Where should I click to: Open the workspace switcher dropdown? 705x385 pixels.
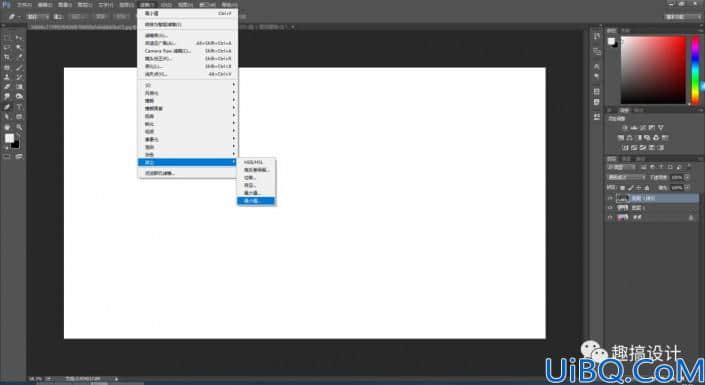click(683, 17)
